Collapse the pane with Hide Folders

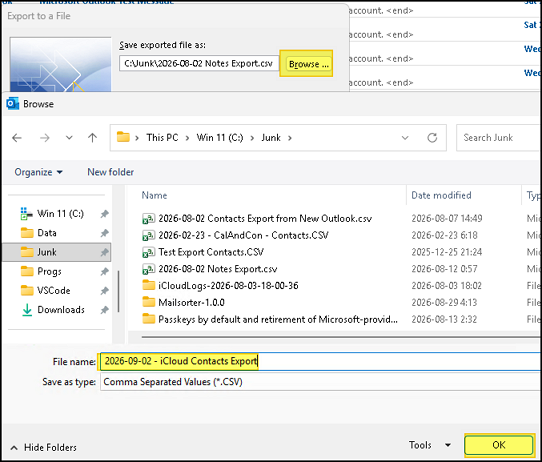[44, 447]
